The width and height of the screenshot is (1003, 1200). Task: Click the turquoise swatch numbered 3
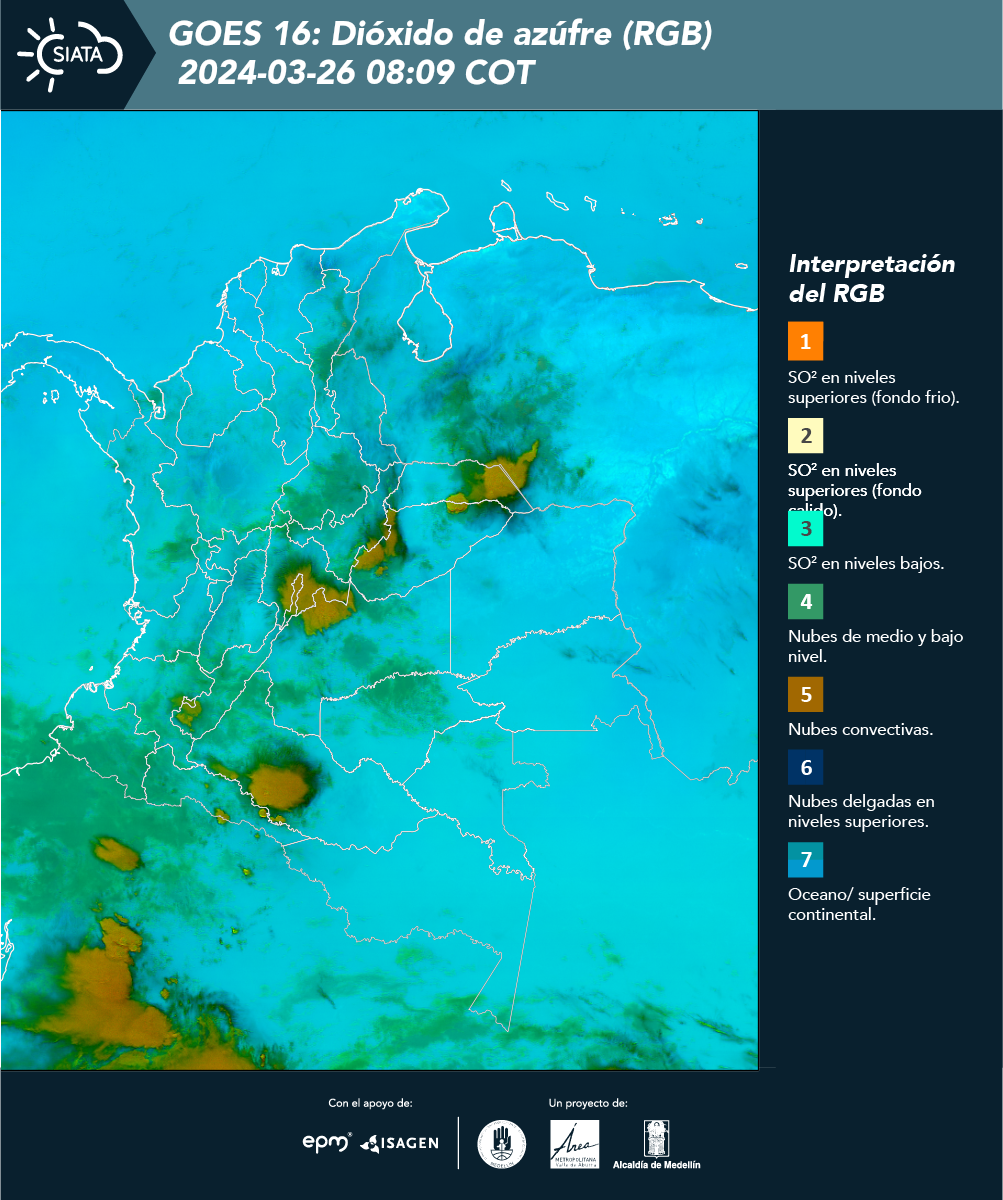[x=805, y=529]
